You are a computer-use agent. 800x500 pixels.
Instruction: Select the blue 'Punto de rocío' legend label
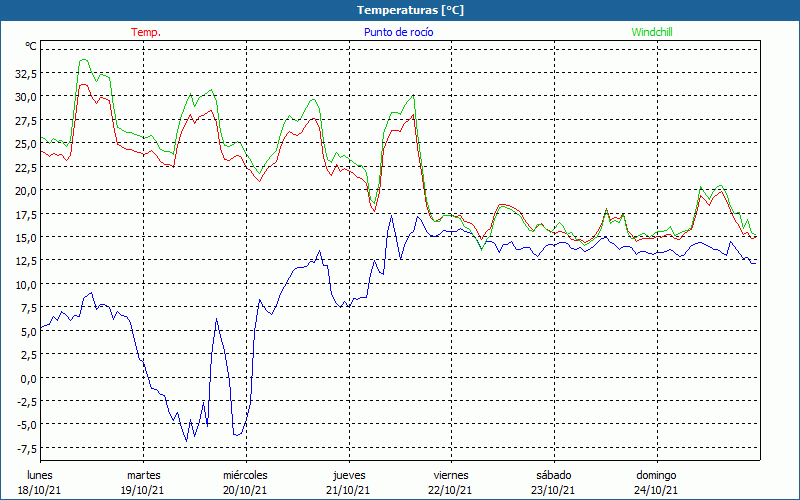[x=399, y=32]
